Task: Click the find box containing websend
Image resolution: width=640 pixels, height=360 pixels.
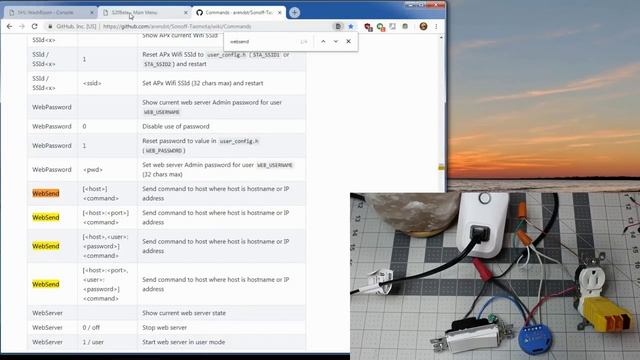Action: 261,41
